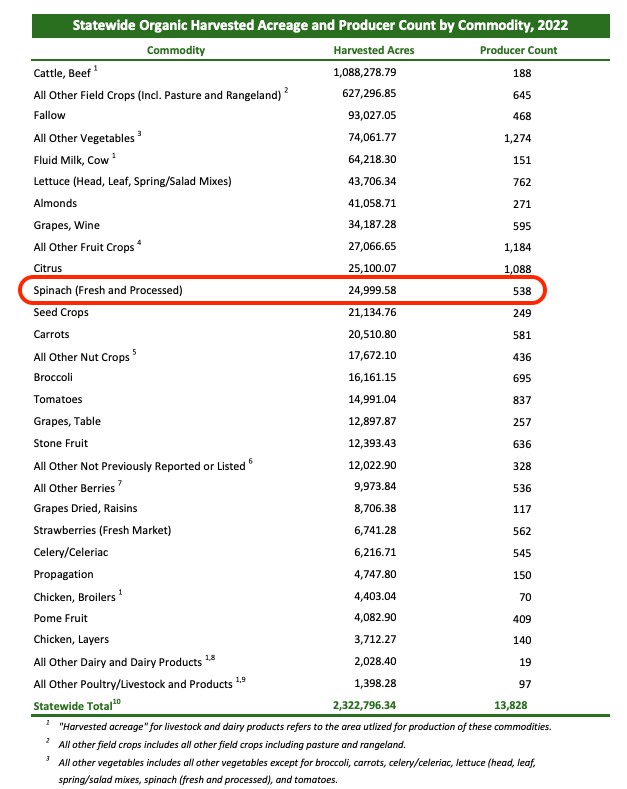Select the Grapes, Wine commodity
627x789 pixels.
[67, 226]
